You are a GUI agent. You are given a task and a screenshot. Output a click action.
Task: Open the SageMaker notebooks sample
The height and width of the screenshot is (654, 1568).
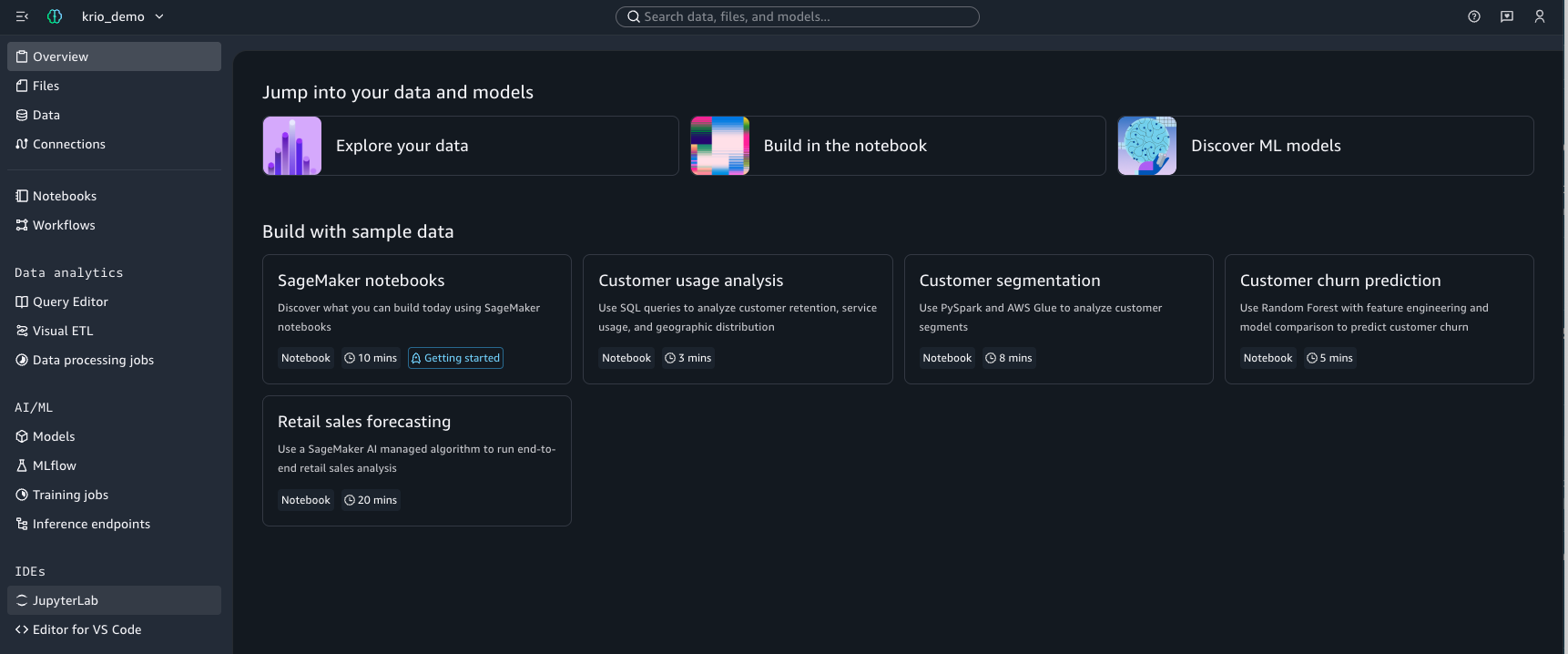[x=417, y=319]
